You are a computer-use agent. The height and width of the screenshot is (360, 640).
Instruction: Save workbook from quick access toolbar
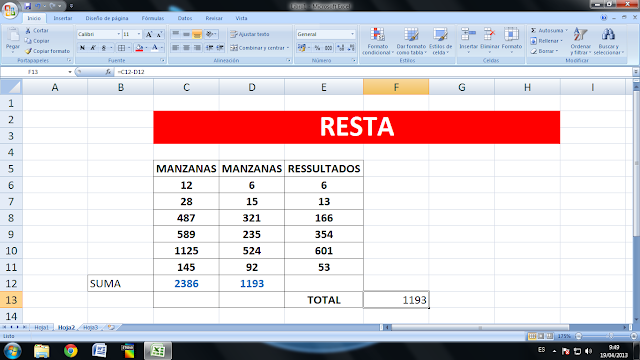click(x=28, y=6)
